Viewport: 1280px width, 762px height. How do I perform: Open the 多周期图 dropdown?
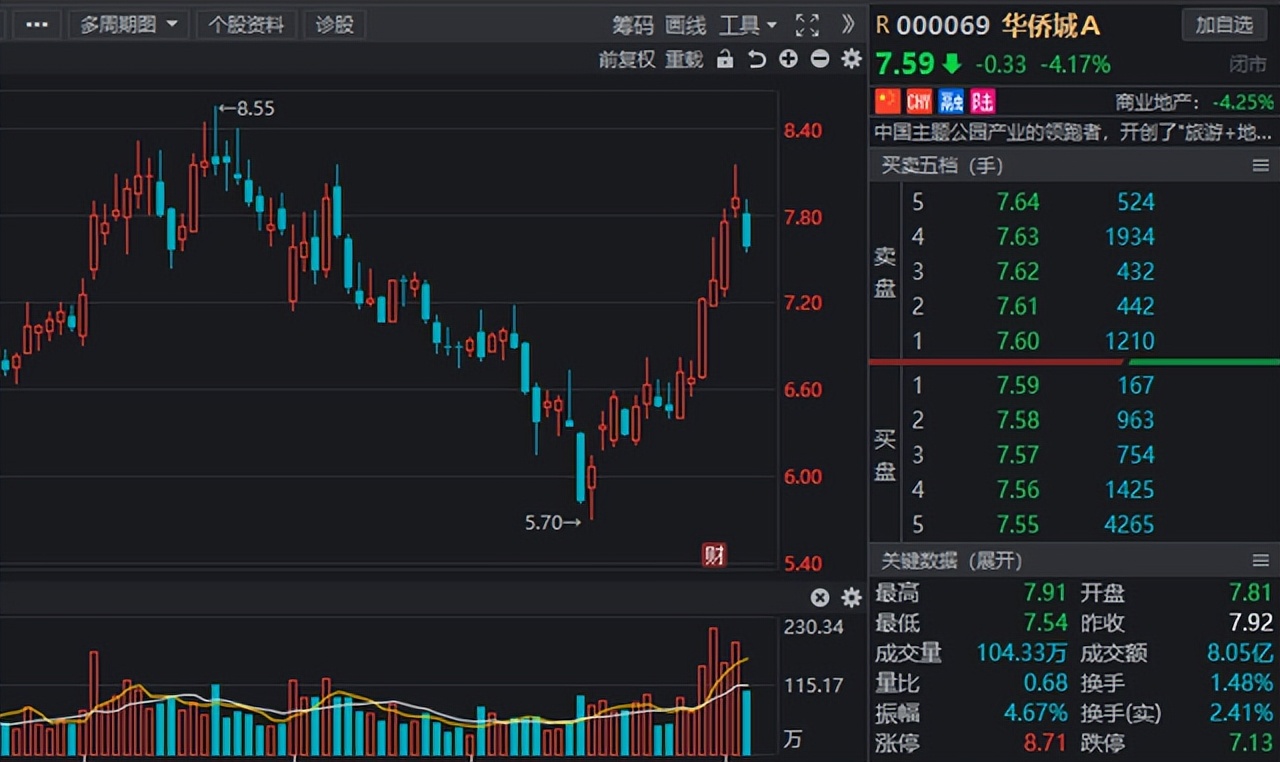click(x=128, y=24)
